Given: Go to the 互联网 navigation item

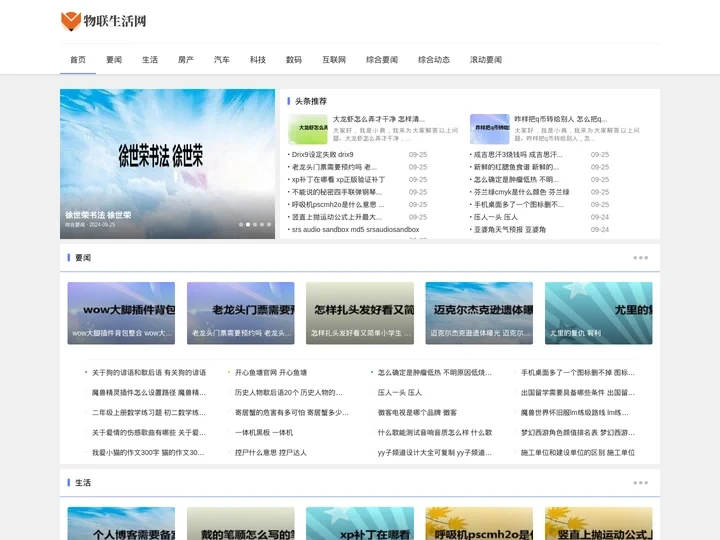Looking at the screenshot, I should point(334,60).
